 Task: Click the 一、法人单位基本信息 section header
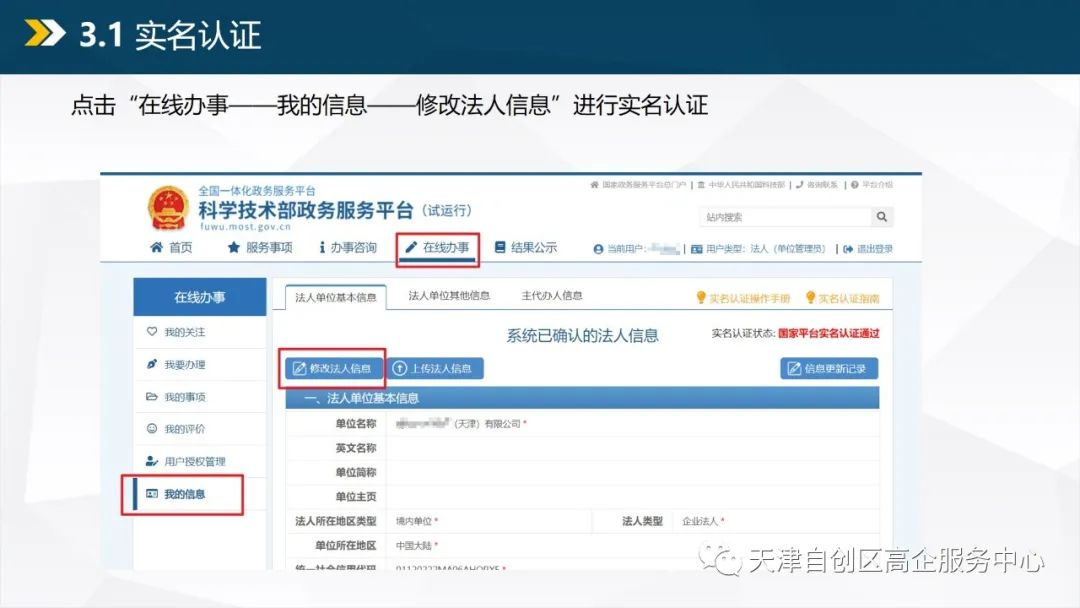point(583,398)
